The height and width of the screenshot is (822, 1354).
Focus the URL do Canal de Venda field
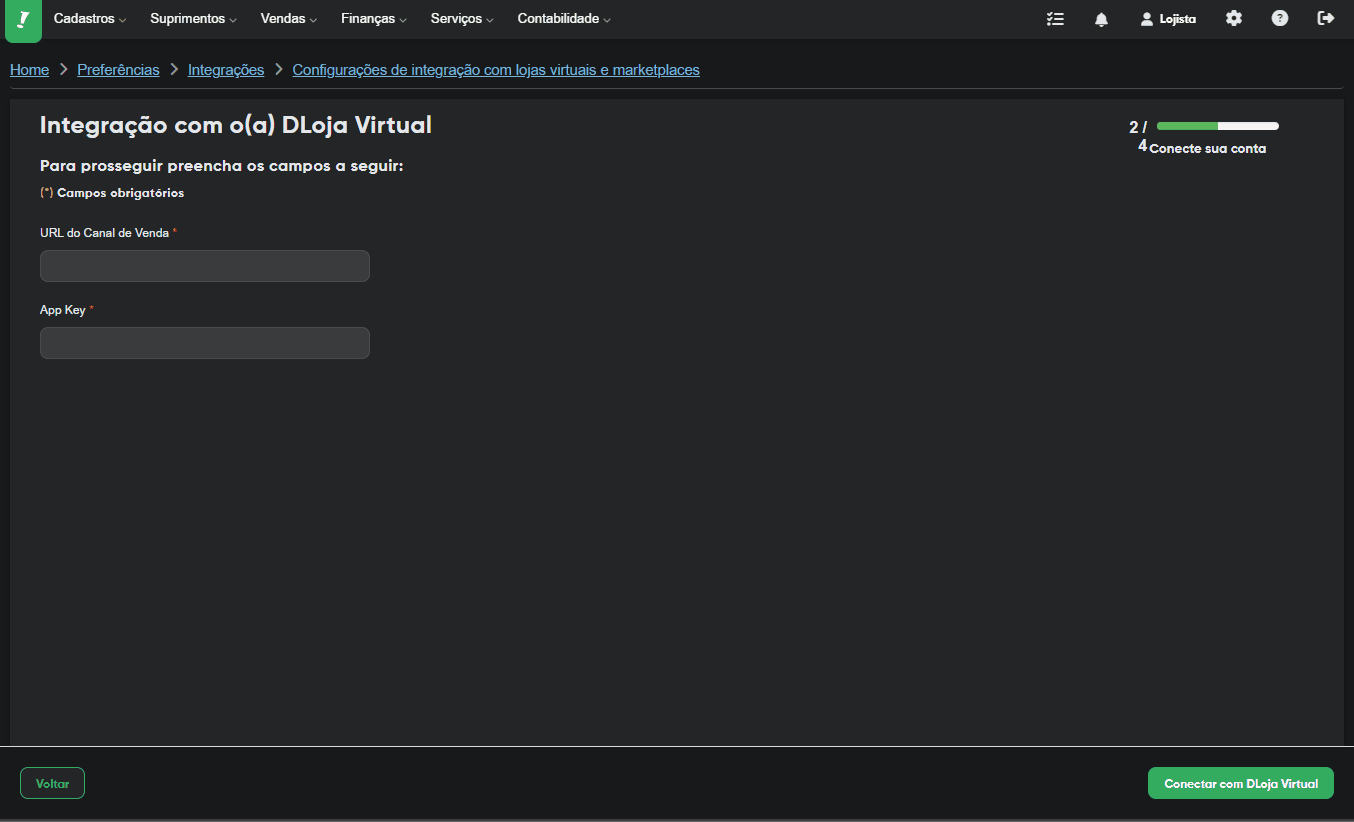coord(205,266)
